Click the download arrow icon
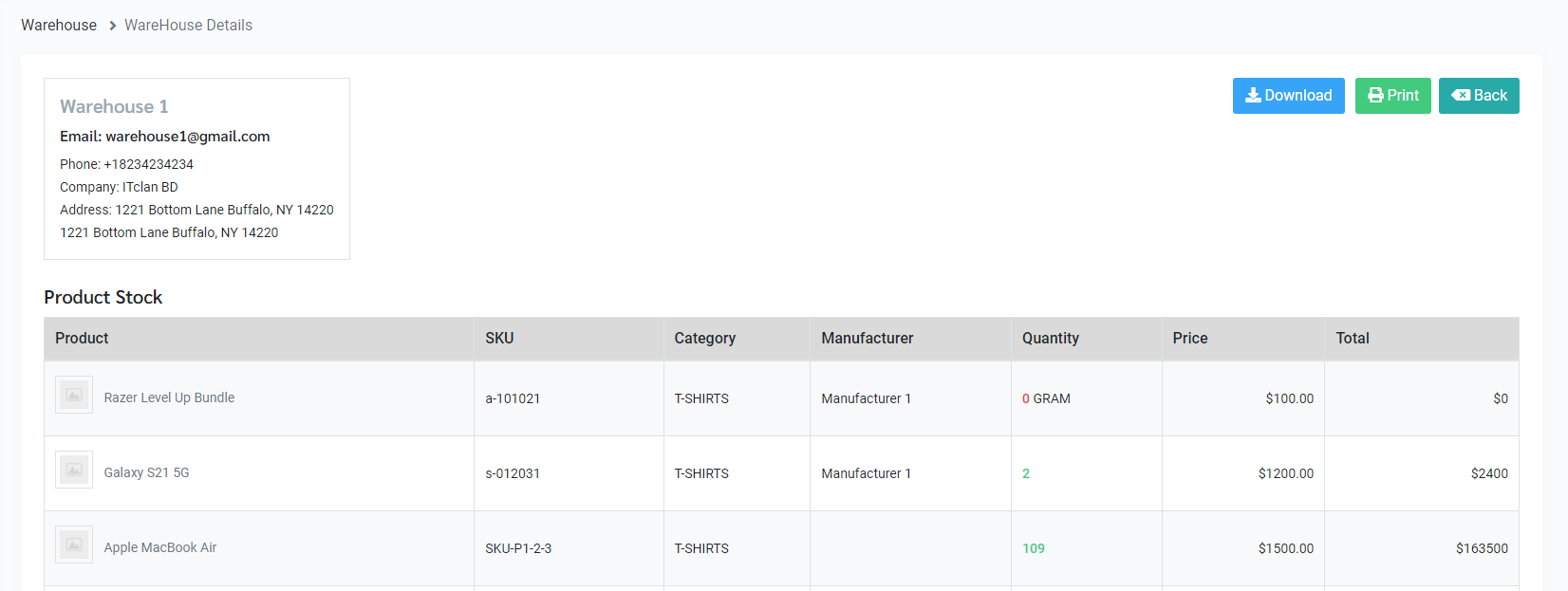Screen dimensions: 1568x591 pyautogui.click(x=1253, y=96)
